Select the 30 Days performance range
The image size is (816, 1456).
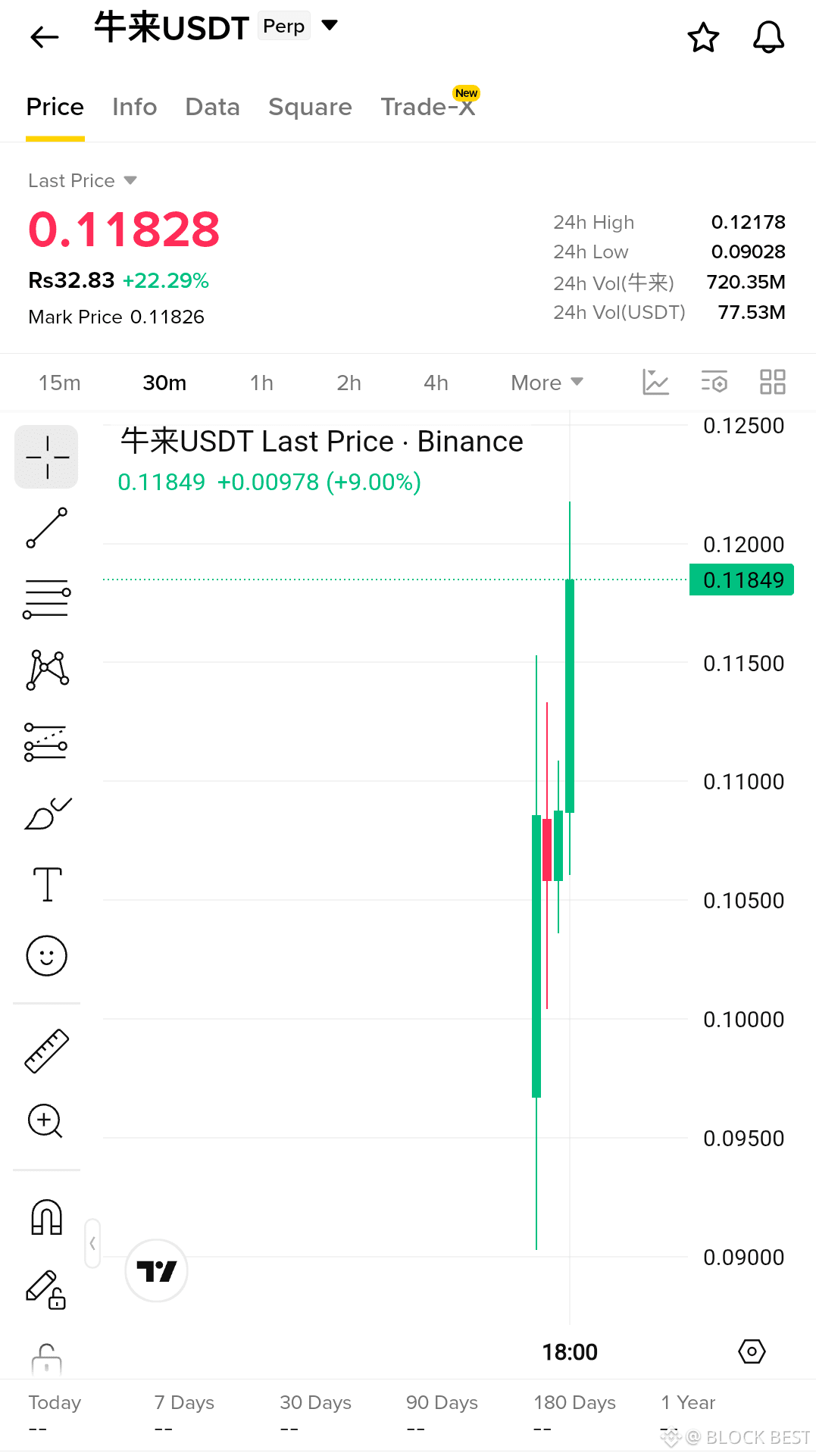coord(315,1414)
